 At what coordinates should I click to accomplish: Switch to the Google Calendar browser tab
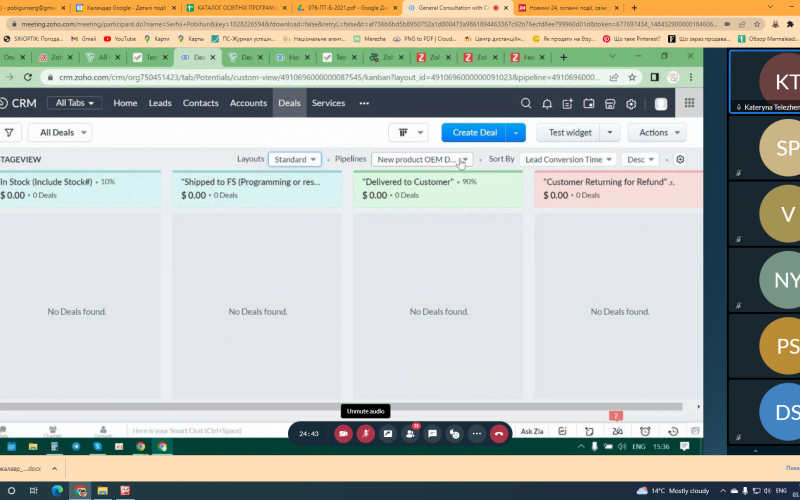point(126,8)
